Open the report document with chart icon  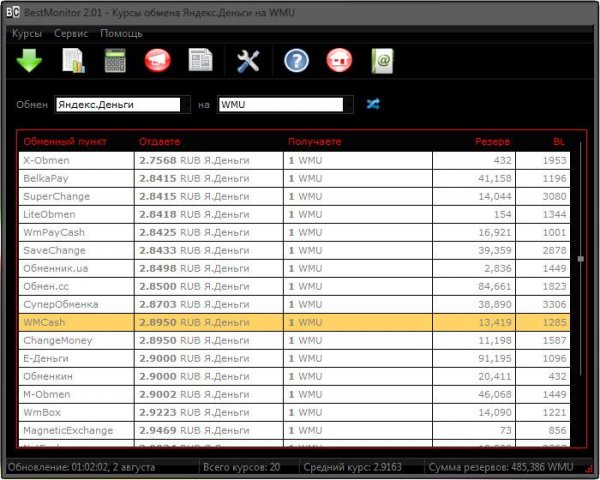(x=73, y=60)
